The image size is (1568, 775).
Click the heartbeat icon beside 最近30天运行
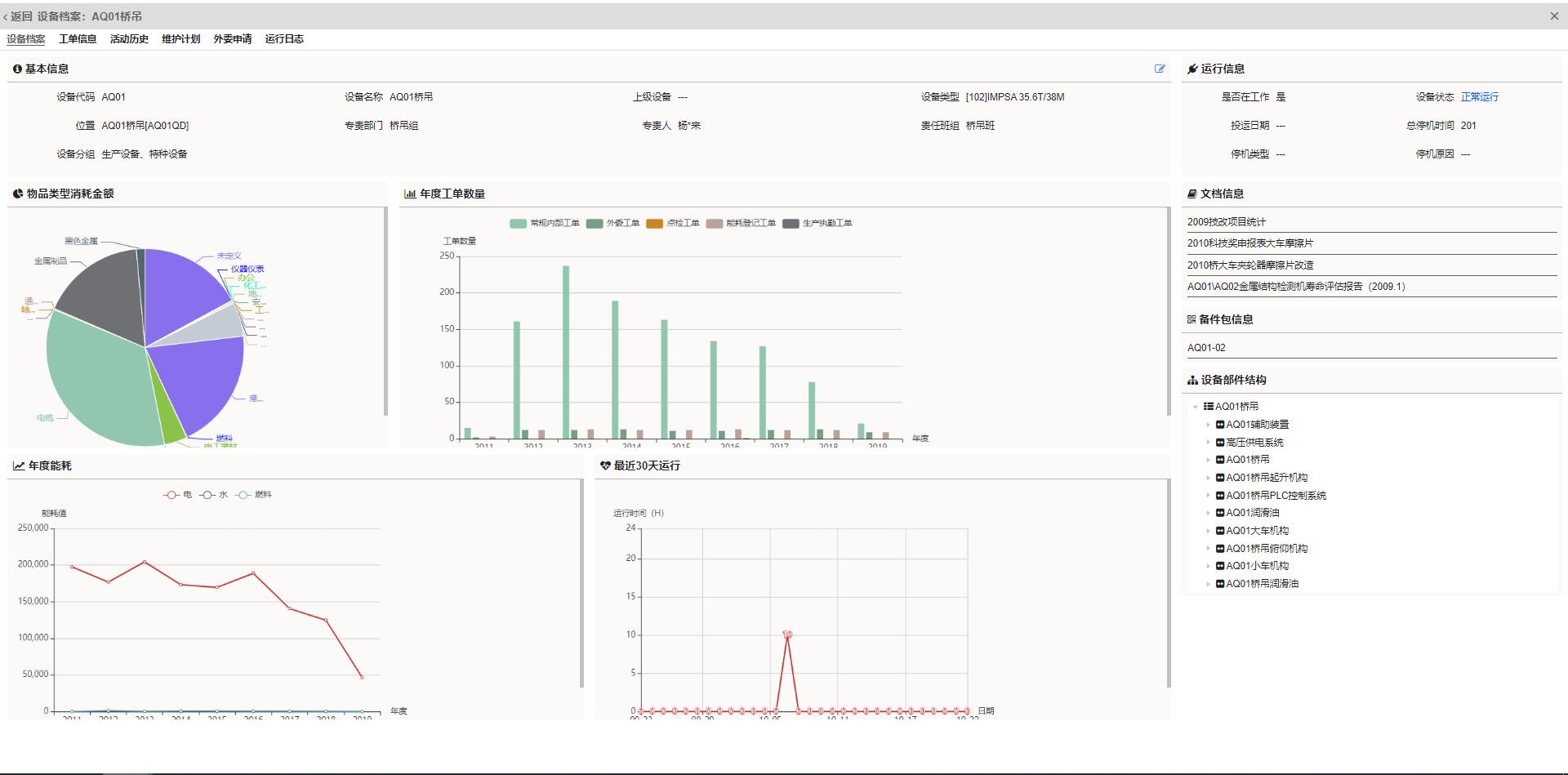click(x=605, y=465)
